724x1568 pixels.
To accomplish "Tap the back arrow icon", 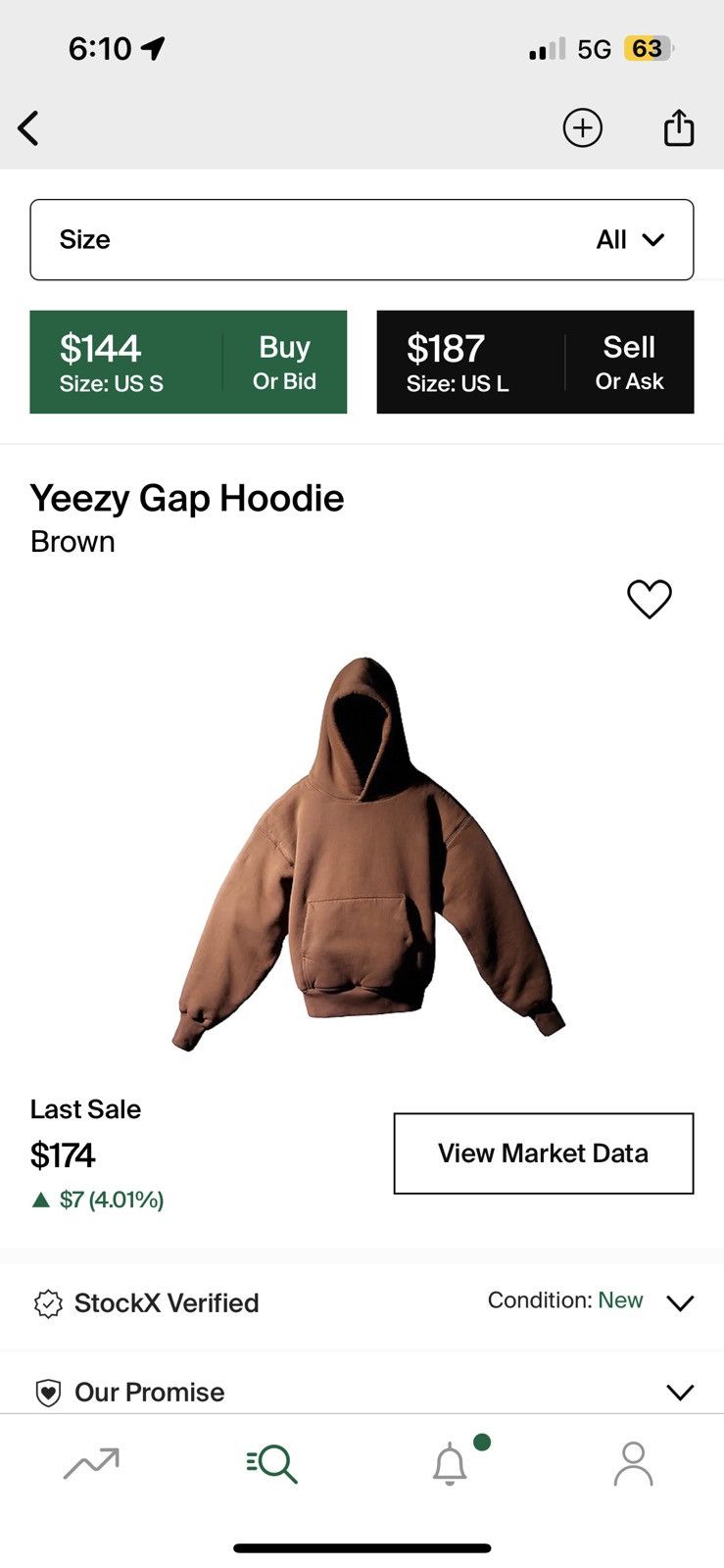I will click(x=28, y=128).
